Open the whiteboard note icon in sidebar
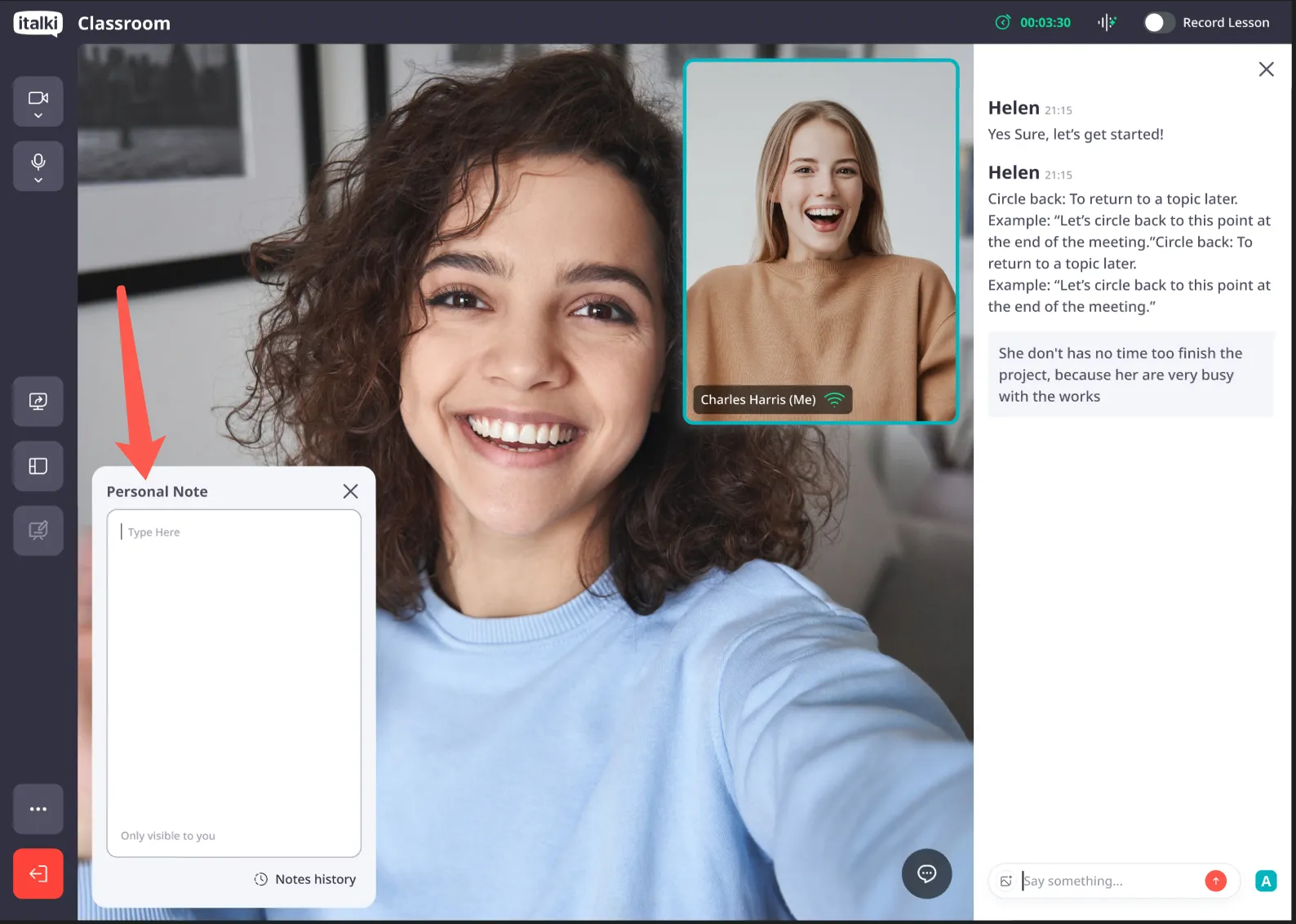The height and width of the screenshot is (924, 1296). [38, 531]
